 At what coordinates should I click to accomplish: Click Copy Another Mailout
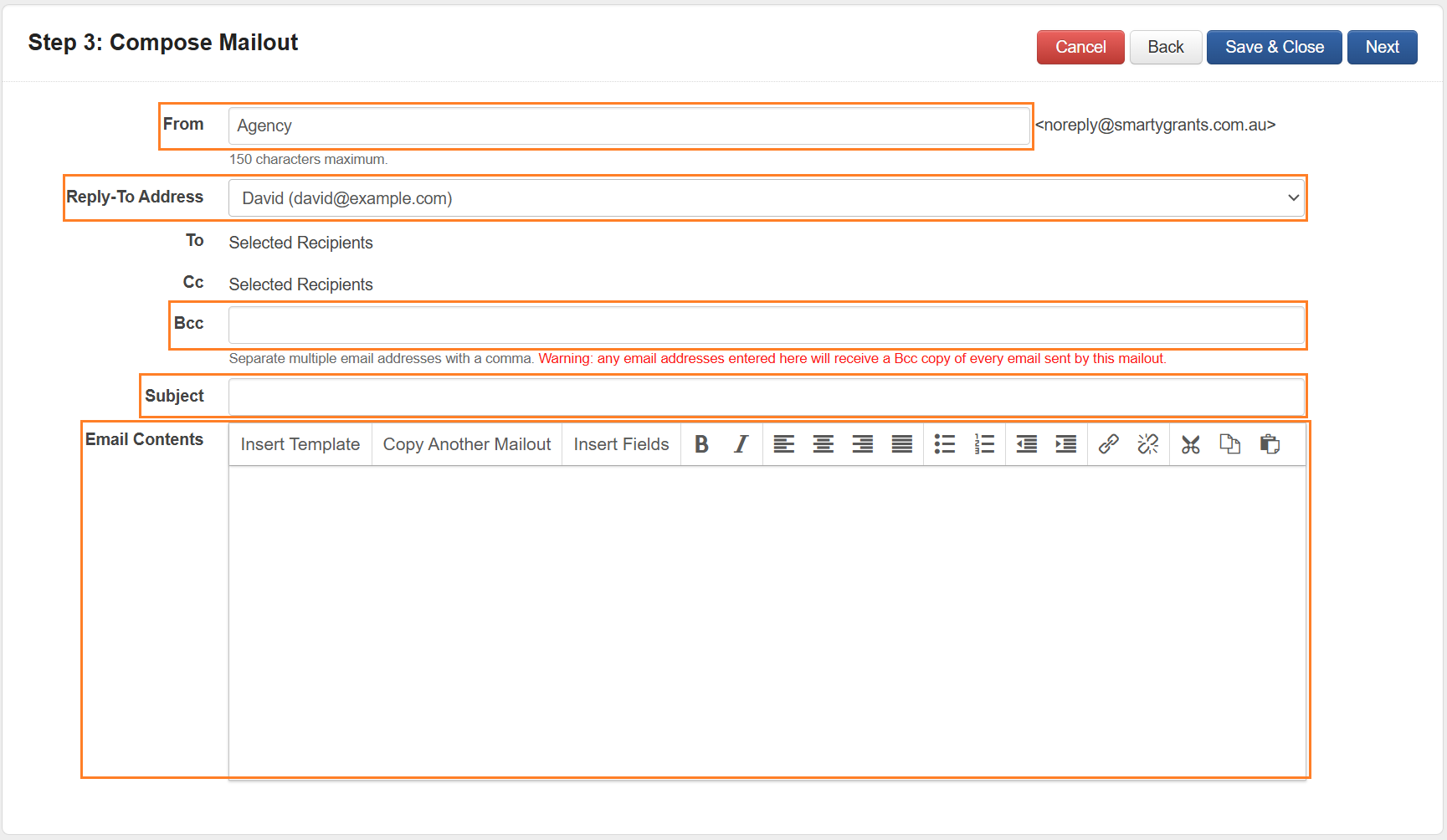466,444
